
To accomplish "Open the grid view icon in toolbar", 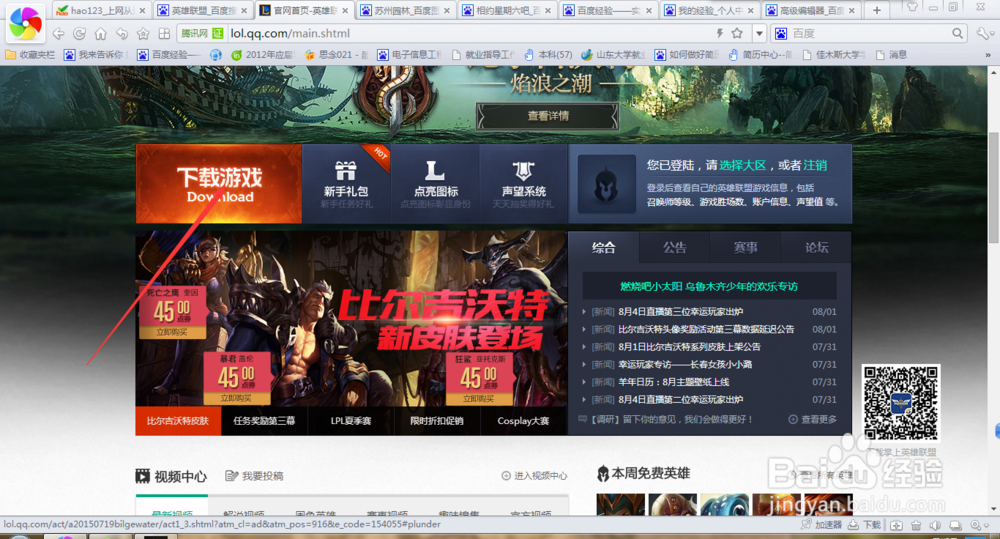I will 164,33.
